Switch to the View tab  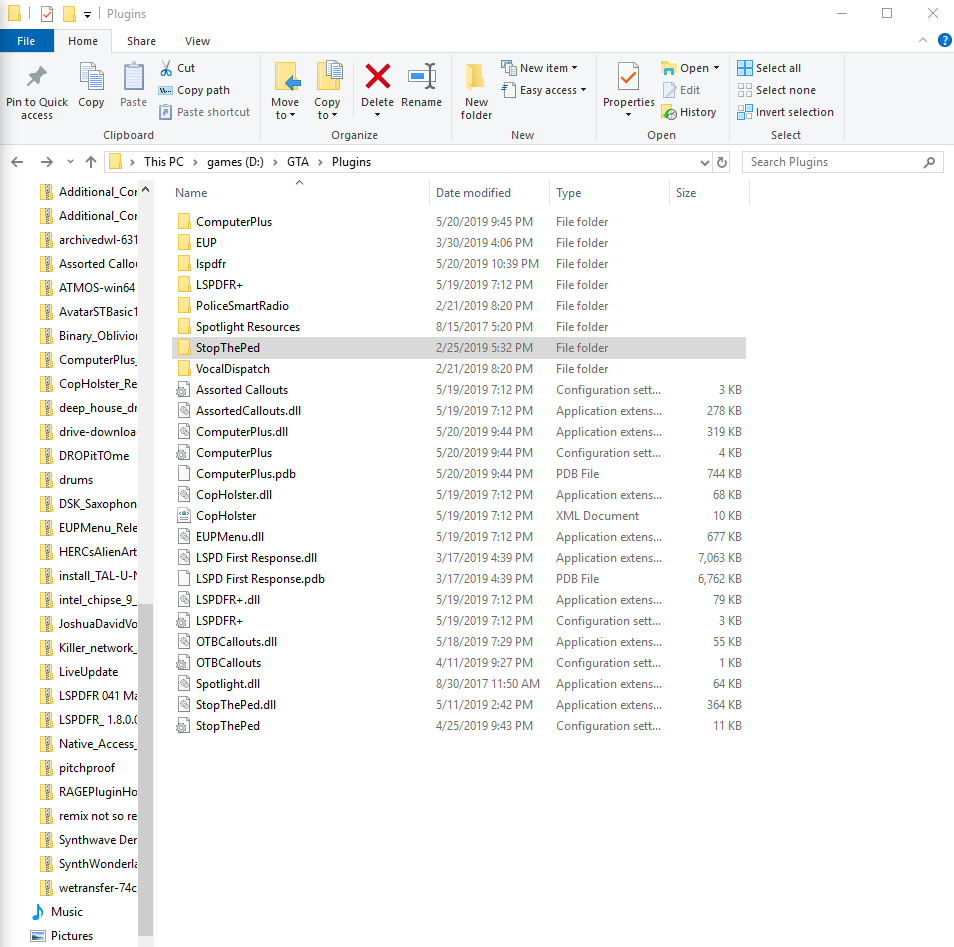click(197, 41)
